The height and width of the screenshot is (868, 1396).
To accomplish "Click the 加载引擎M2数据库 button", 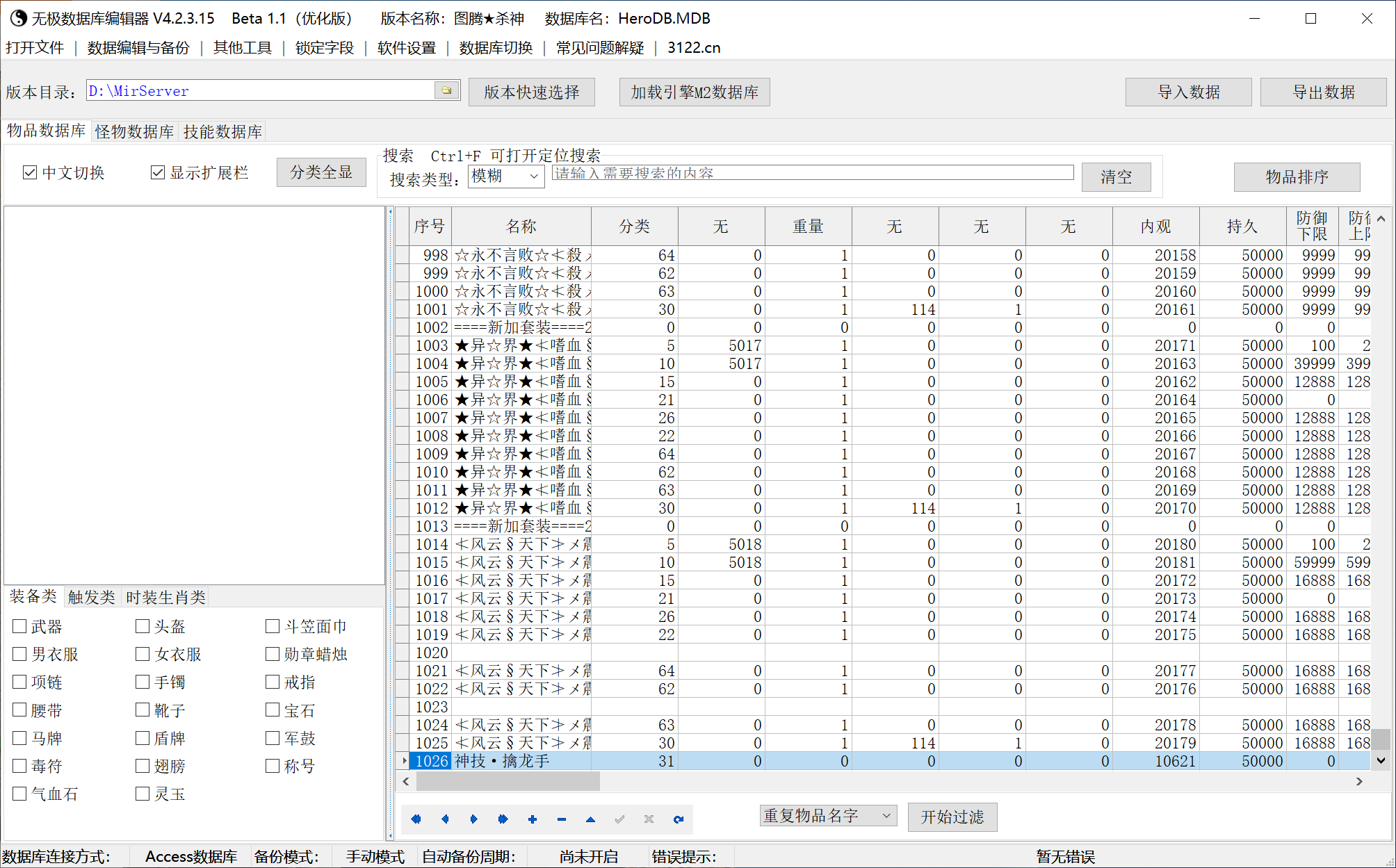I will pyautogui.click(x=695, y=92).
